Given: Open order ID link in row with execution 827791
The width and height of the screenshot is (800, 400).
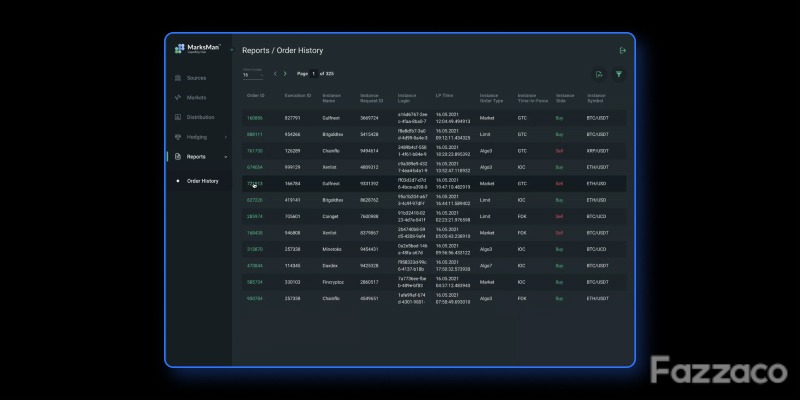Looking at the screenshot, I should click(255, 118).
